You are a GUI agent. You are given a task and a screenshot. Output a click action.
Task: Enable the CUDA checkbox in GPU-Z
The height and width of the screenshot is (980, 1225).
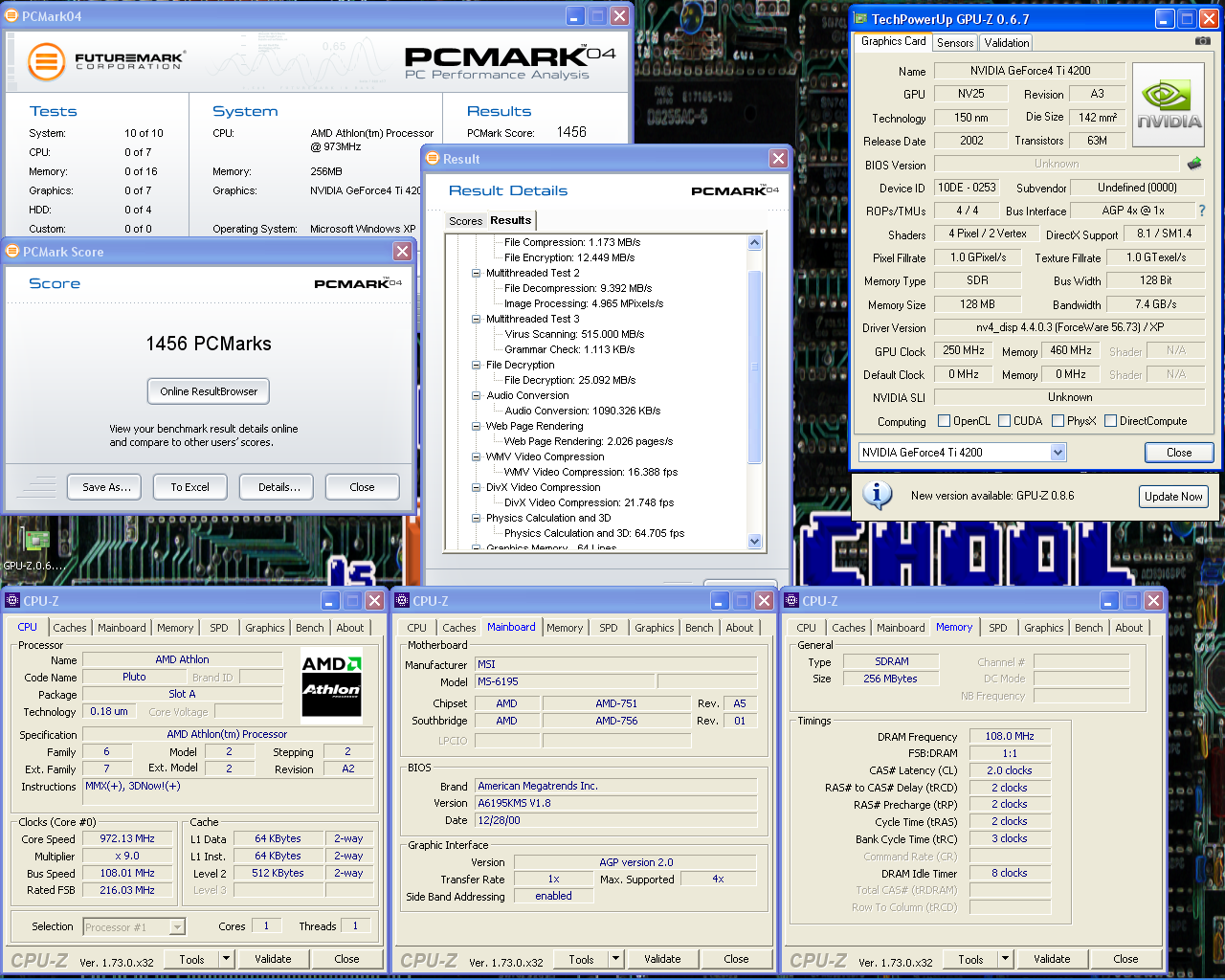tap(1005, 421)
